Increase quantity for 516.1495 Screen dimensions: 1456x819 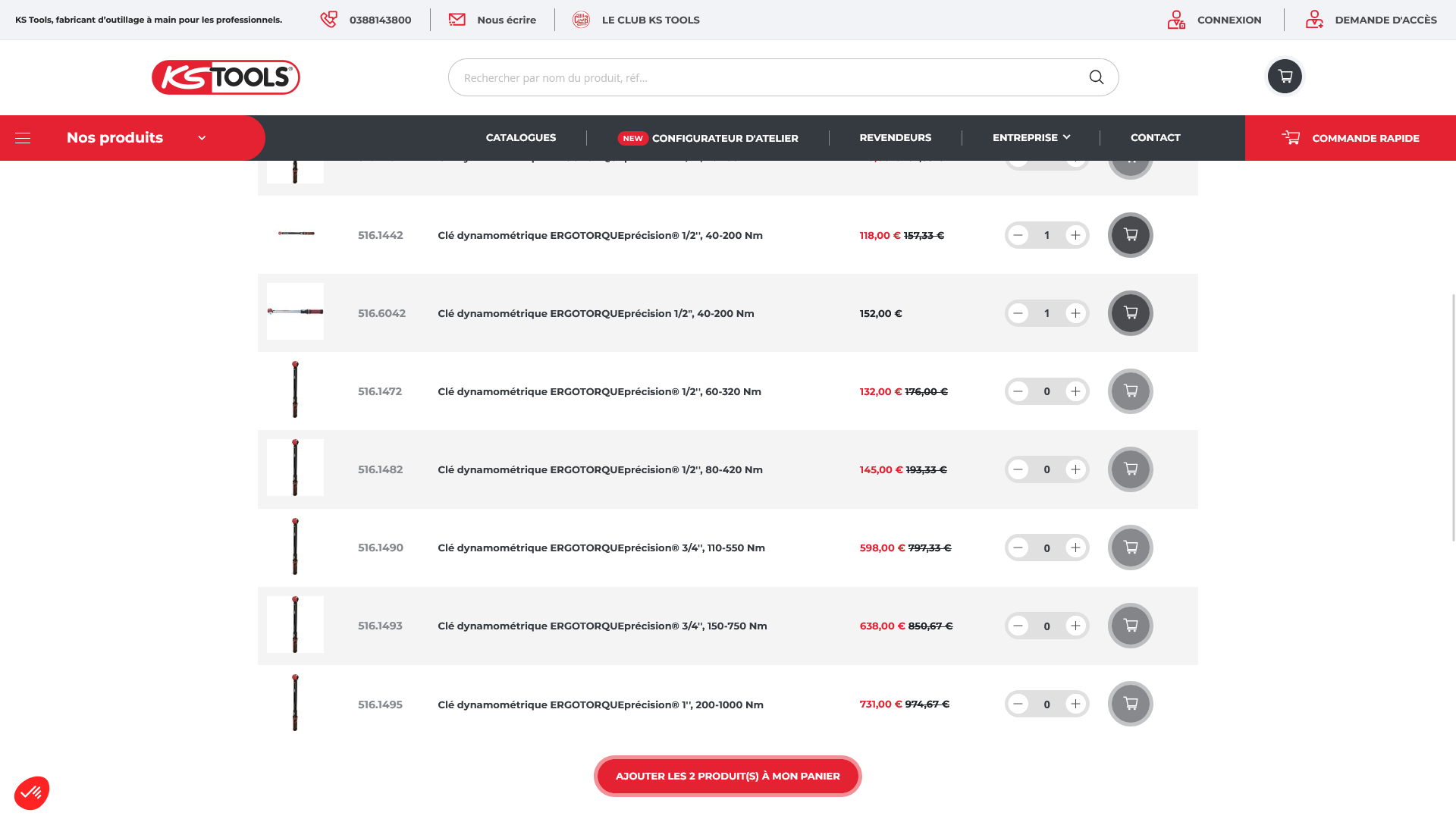[1075, 704]
